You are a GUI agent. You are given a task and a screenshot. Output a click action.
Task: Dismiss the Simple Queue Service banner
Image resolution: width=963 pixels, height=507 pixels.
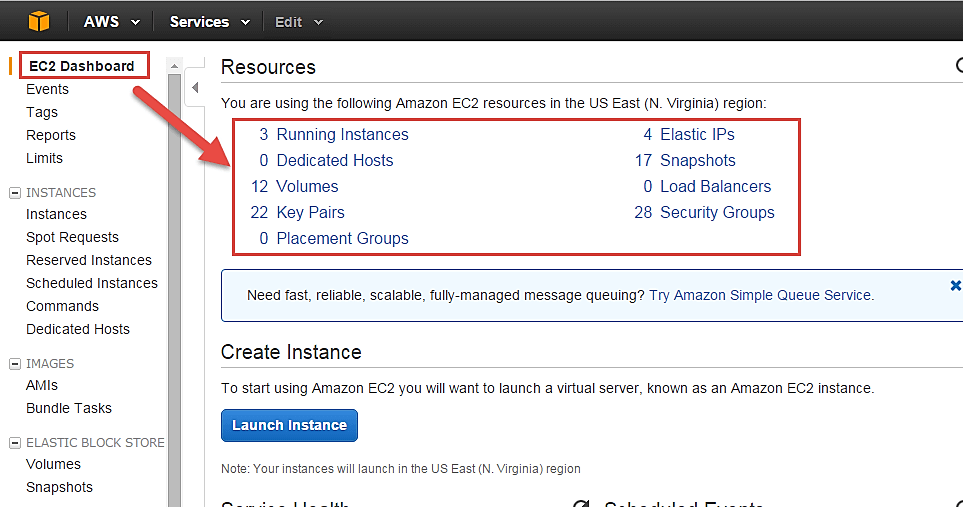pos(955,286)
